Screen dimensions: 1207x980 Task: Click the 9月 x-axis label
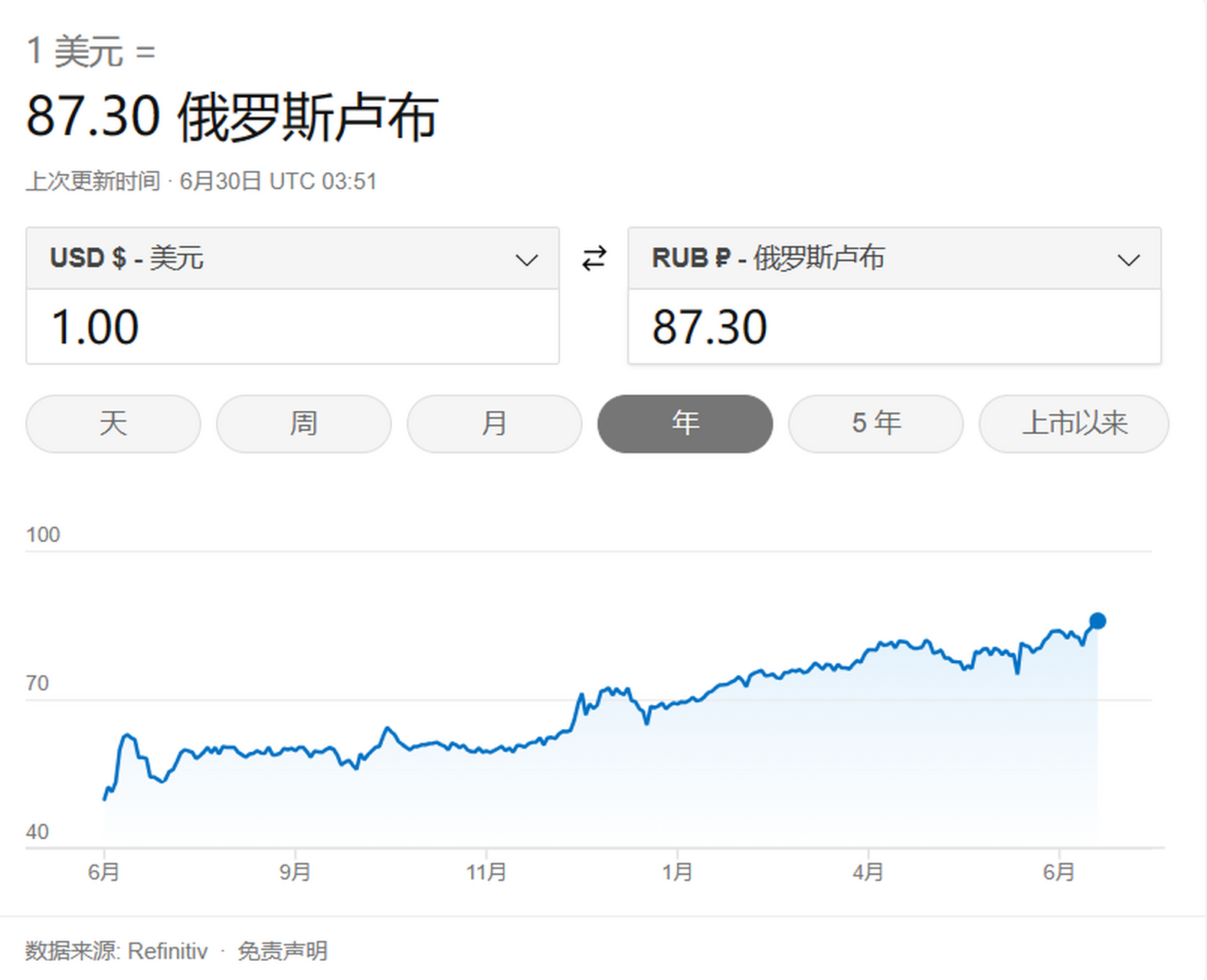coord(295,871)
